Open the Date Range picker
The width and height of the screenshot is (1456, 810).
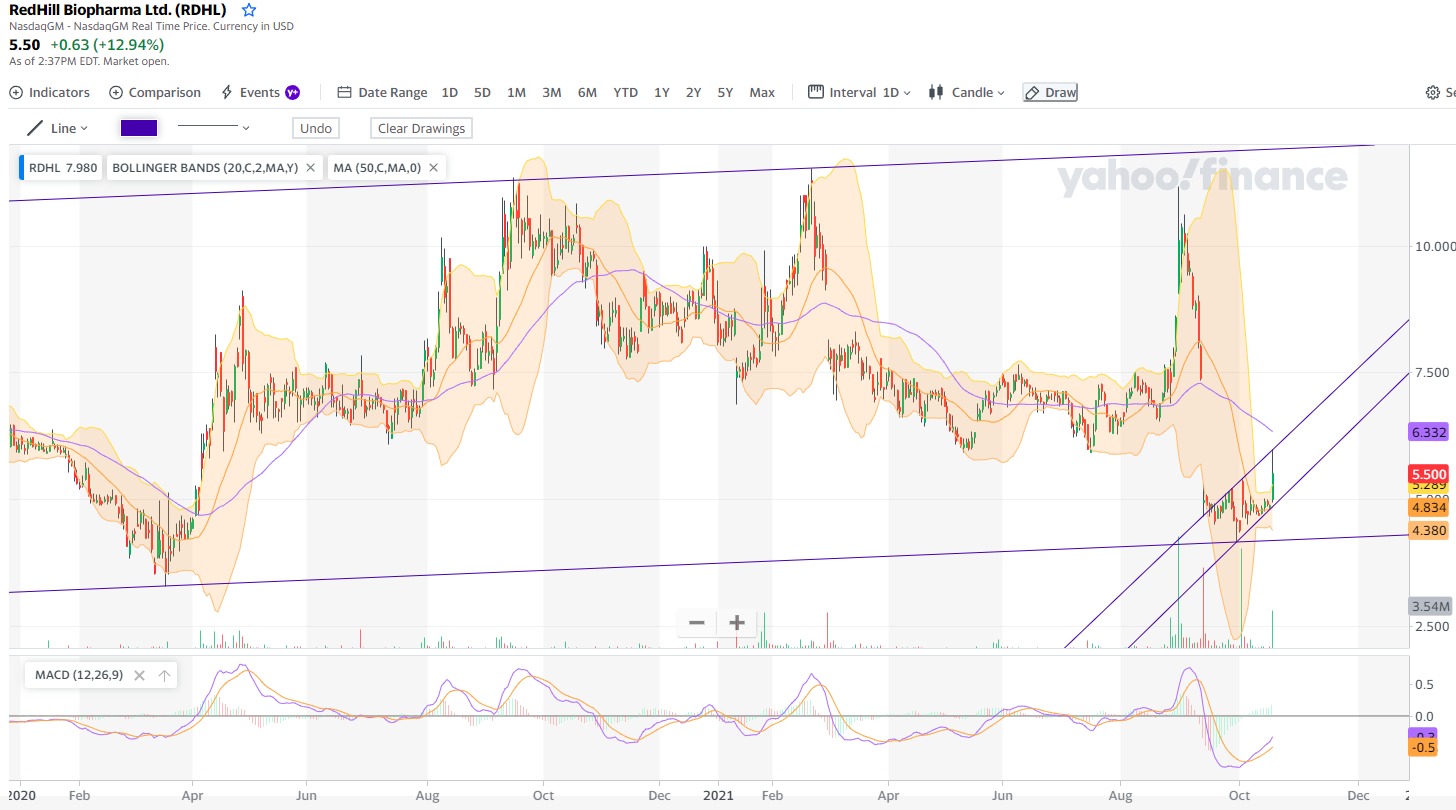tap(382, 92)
